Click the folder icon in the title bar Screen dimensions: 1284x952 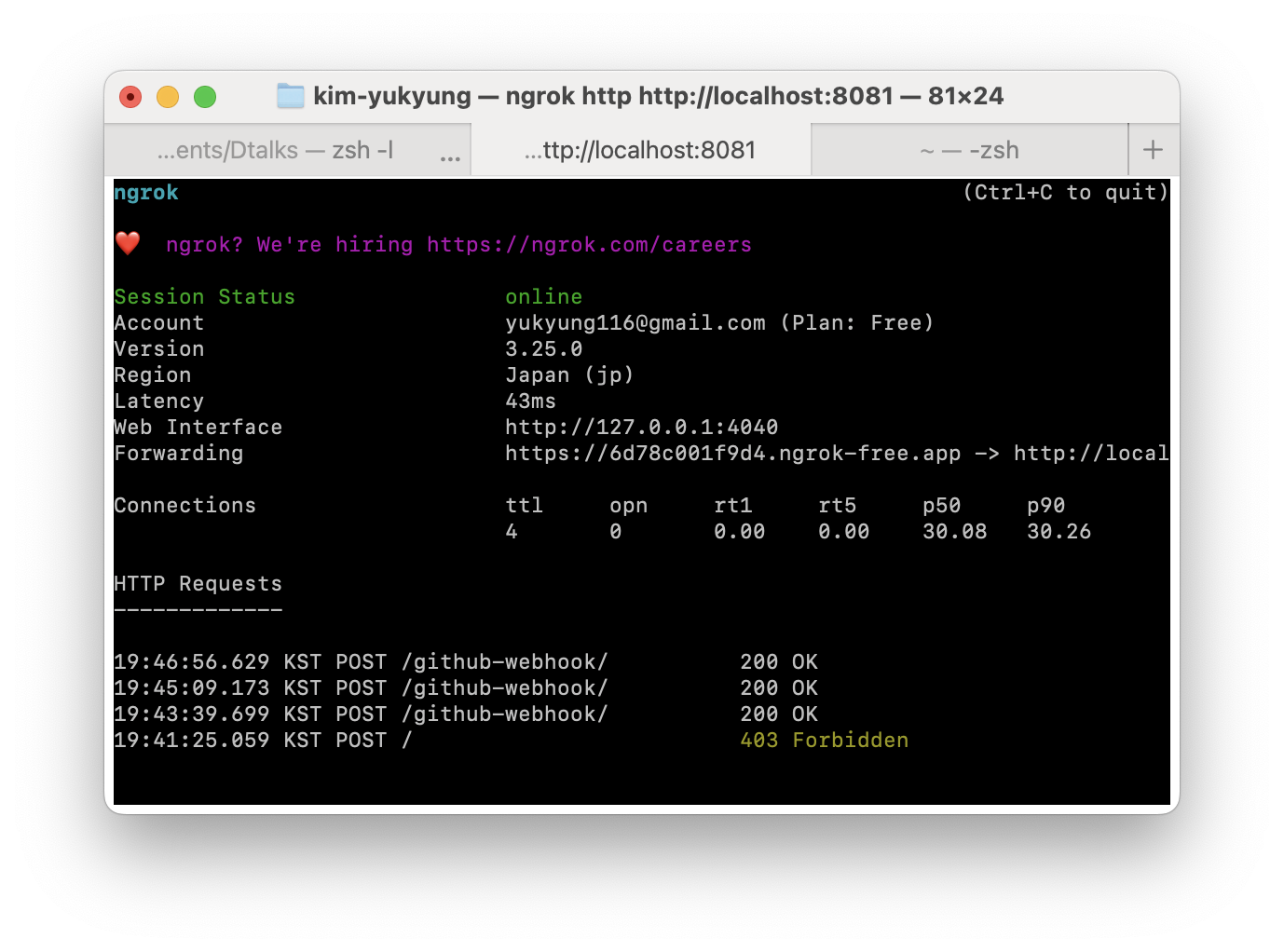coord(291,96)
